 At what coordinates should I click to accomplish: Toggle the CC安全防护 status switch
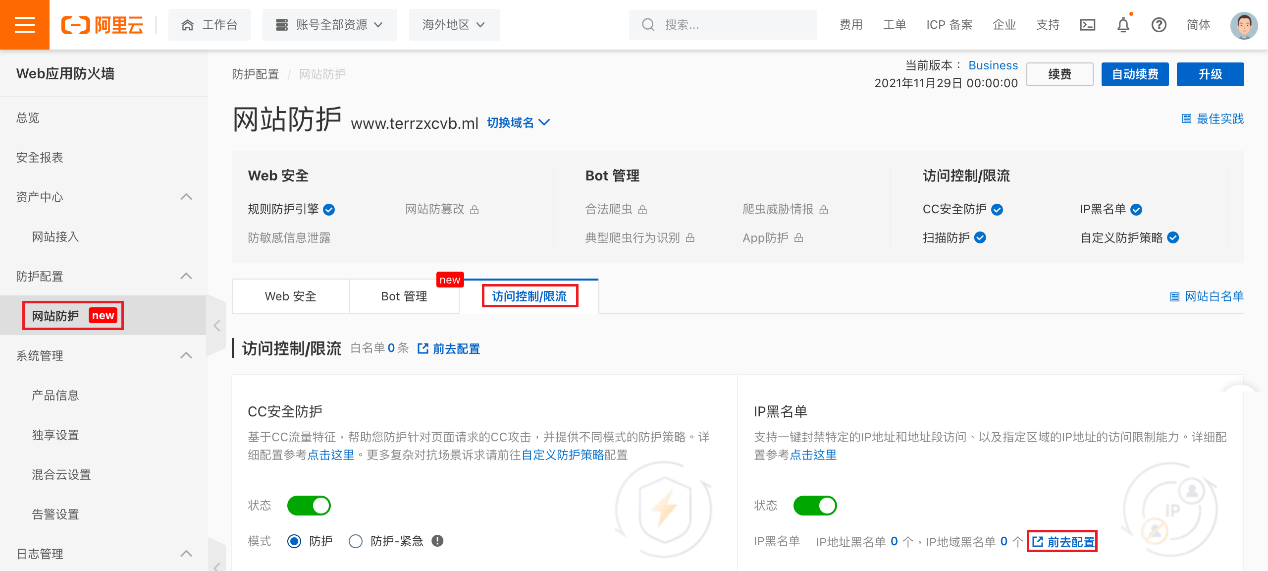tap(308, 505)
